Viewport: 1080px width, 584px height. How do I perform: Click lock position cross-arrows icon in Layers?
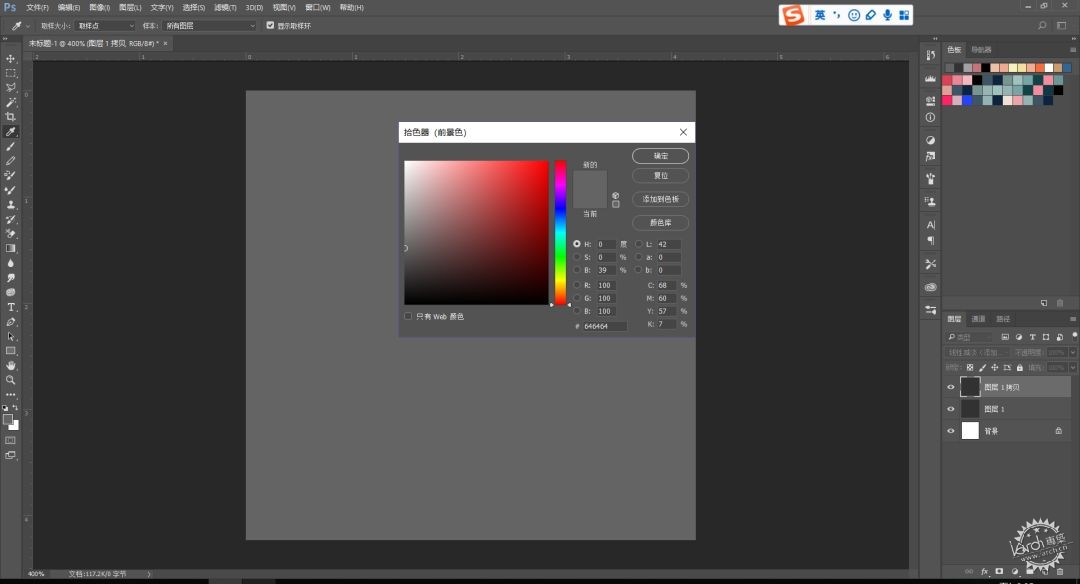click(x=995, y=368)
